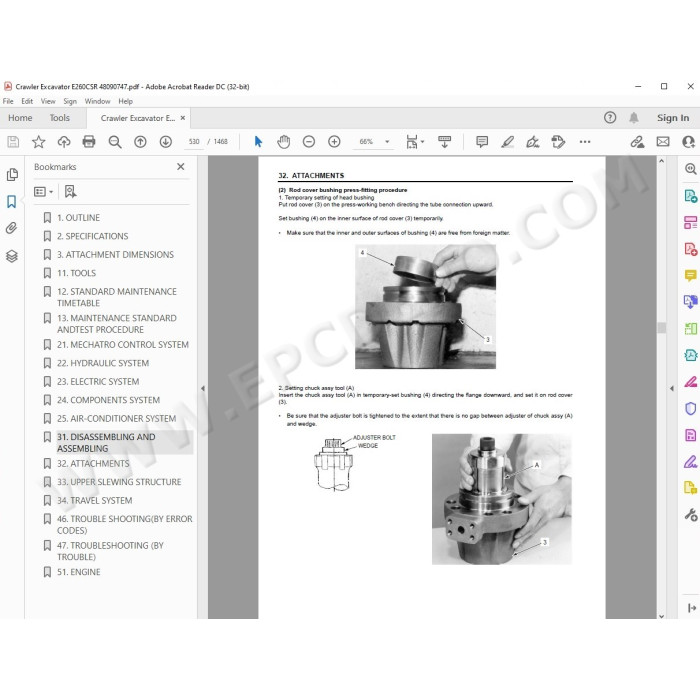Toggle the Bookmarks panel icon
Viewport: 700px width, 700px height.
pos(12,202)
